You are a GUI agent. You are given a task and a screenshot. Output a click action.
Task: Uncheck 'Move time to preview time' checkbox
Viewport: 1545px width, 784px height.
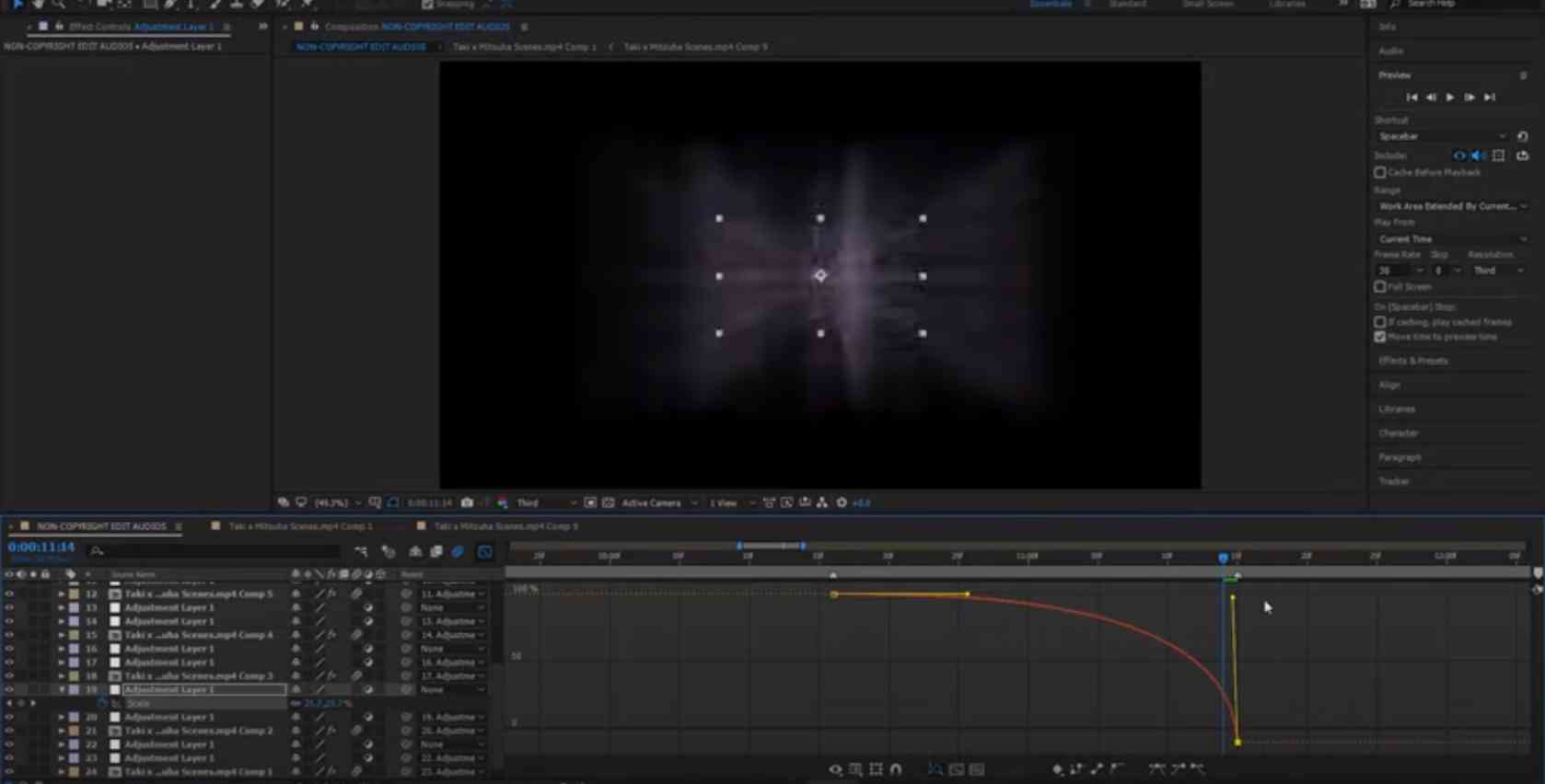point(1380,337)
